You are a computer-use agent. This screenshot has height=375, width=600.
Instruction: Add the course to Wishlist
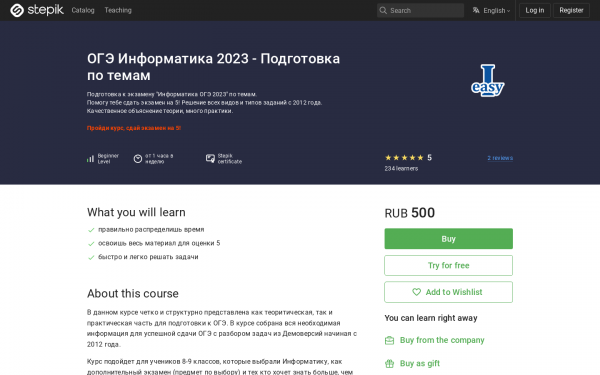(448, 292)
